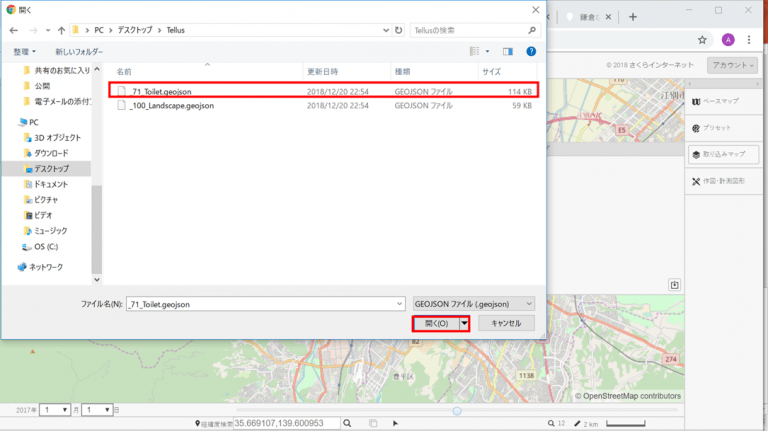Open the OS (C:) drive
The height and width of the screenshot is (431, 768).
[40, 246]
